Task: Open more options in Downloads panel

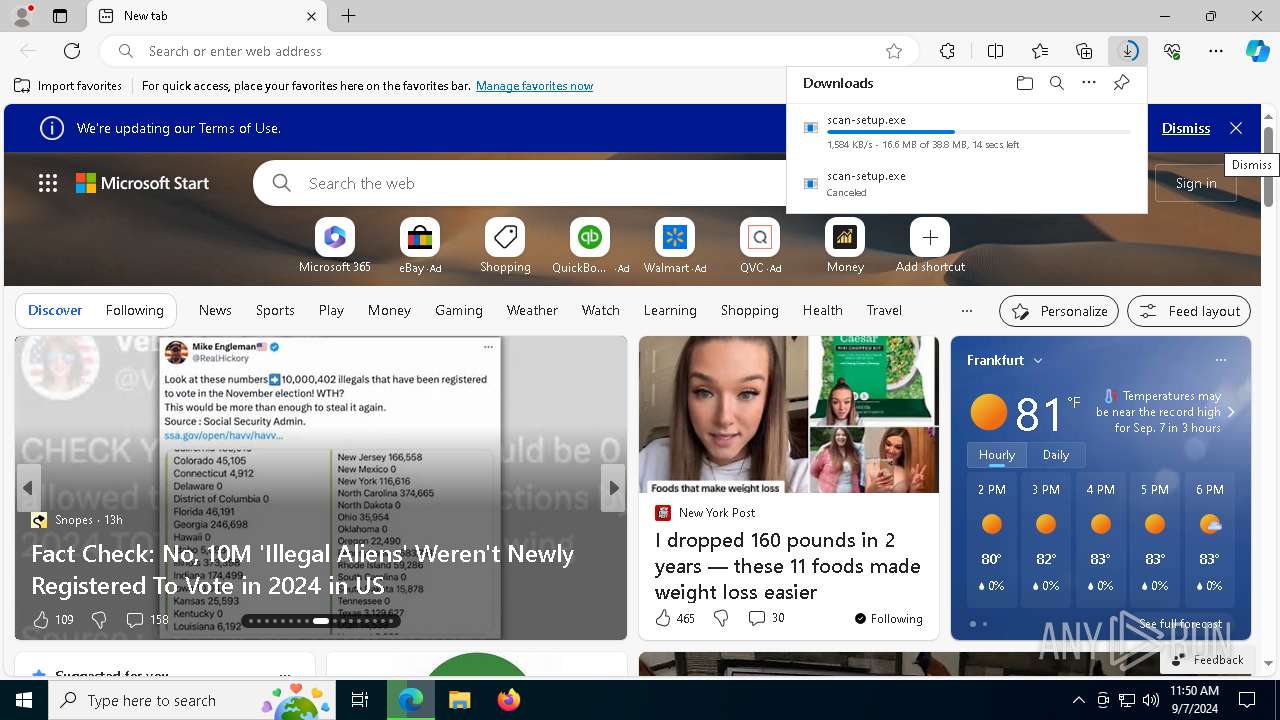Action: click(x=1089, y=83)
